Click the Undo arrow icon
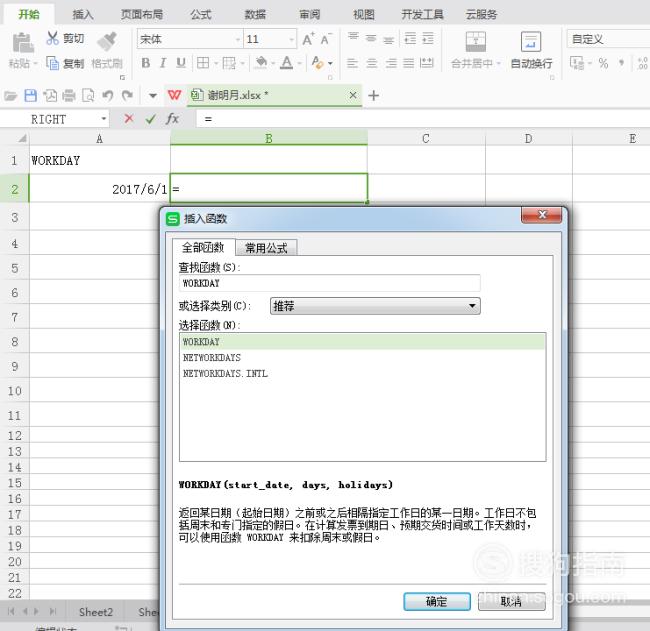The height and width of the screenshot is (631, 650). [108, 96]
